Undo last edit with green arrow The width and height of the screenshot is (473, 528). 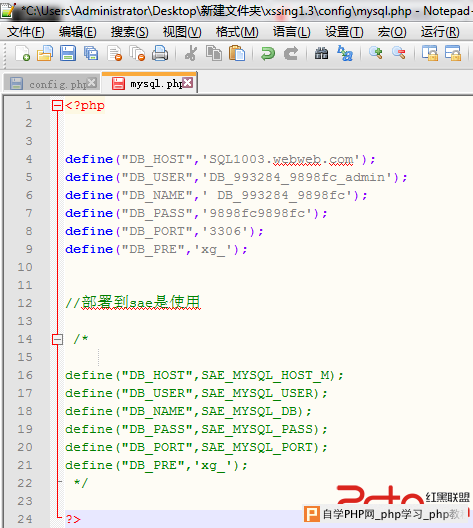coord(268,53)
